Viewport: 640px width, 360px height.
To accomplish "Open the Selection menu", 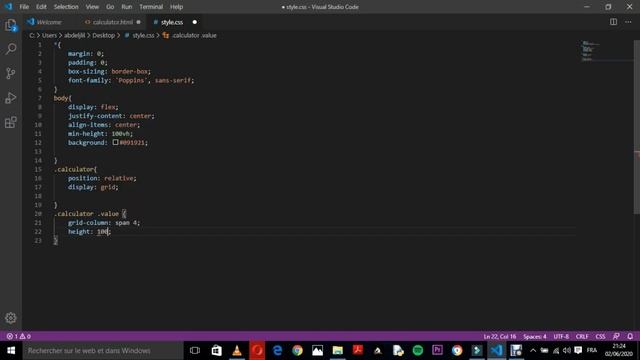I will click(x=66, y=7).
